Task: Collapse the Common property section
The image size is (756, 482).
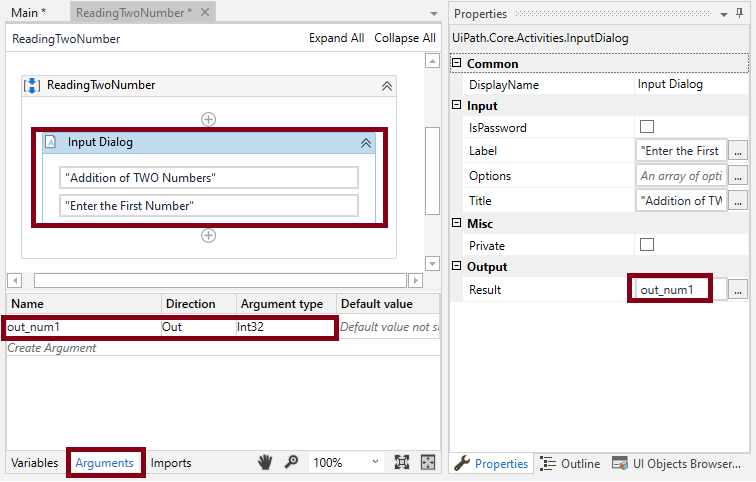Action: click(x=457, y=63)
